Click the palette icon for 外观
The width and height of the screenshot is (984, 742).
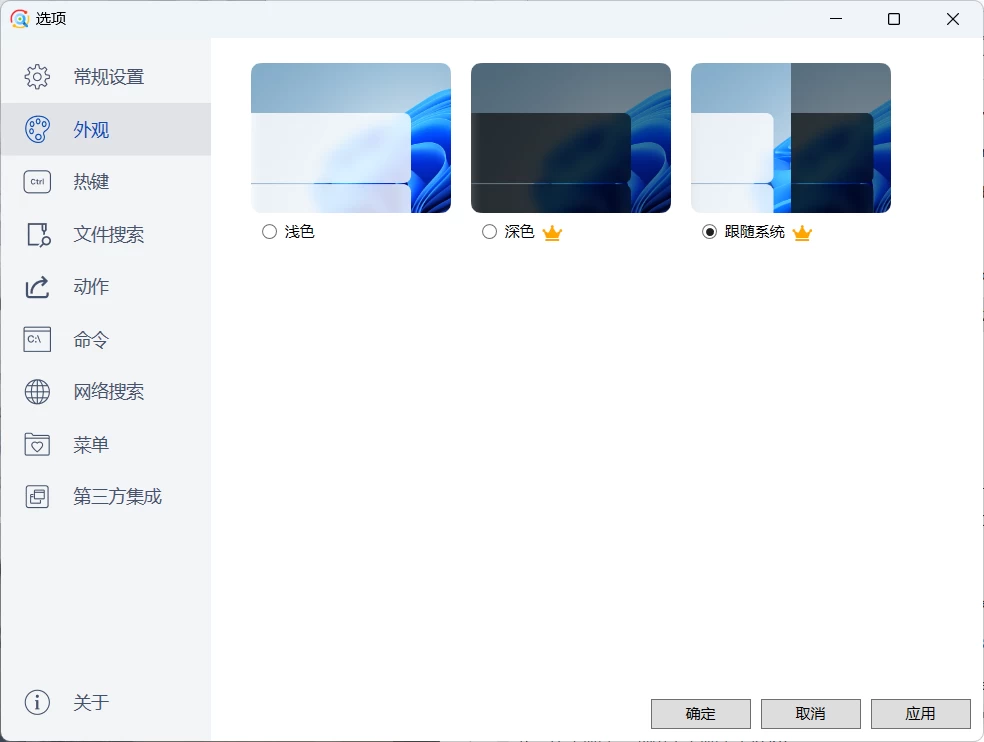(x=37, y=129)
